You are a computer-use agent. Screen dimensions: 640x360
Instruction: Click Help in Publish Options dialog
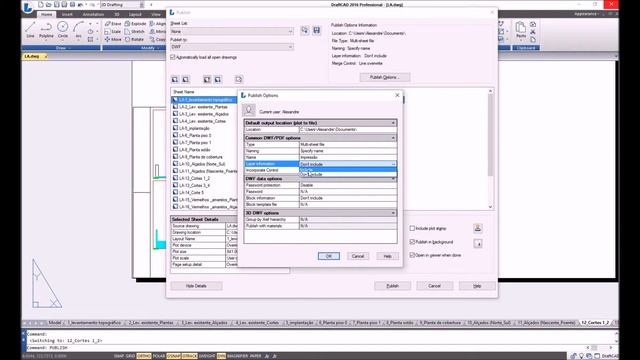pyautogui.click(x=387, y=256)
